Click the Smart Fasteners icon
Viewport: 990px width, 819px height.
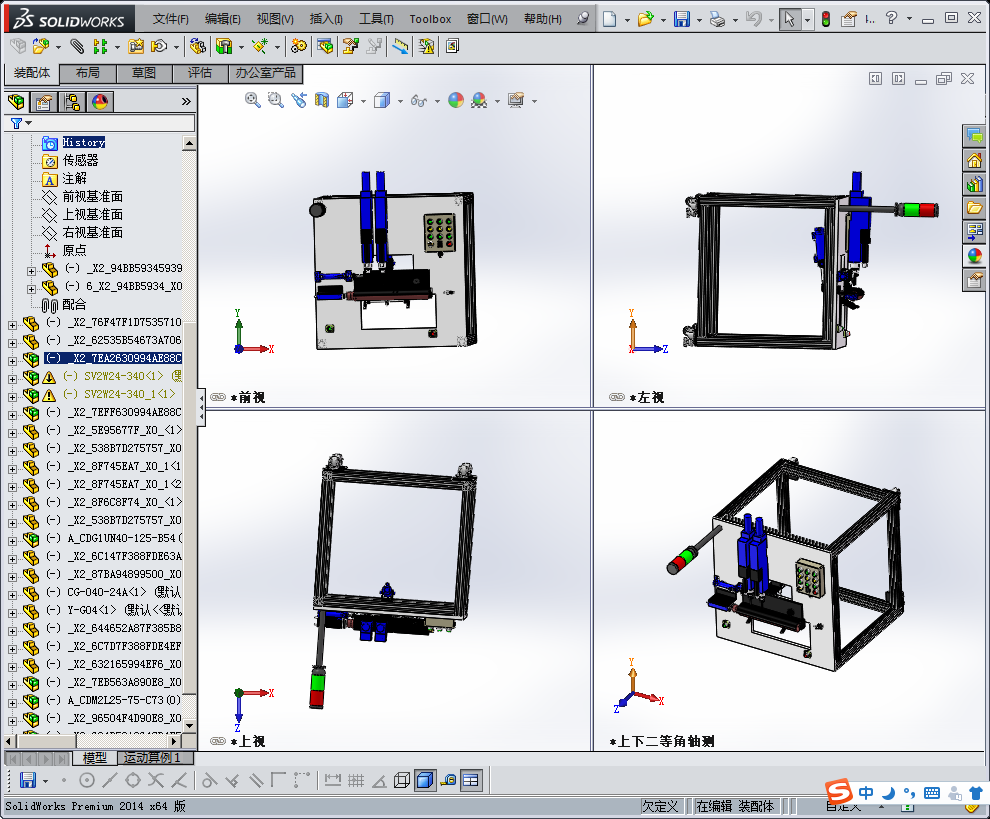(136, 46)
